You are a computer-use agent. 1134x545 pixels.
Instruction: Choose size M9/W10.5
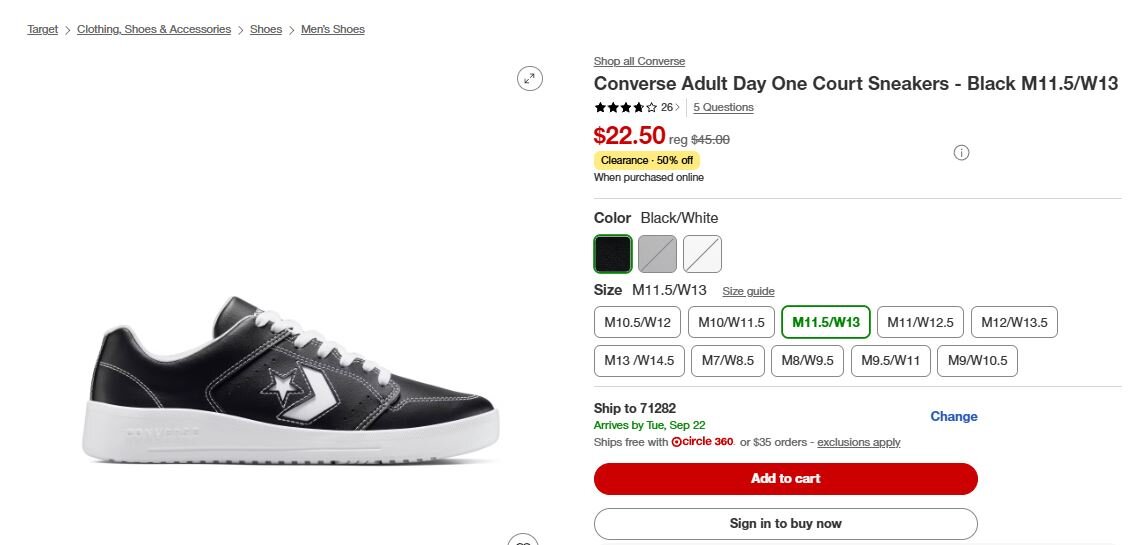click(977, 361)
